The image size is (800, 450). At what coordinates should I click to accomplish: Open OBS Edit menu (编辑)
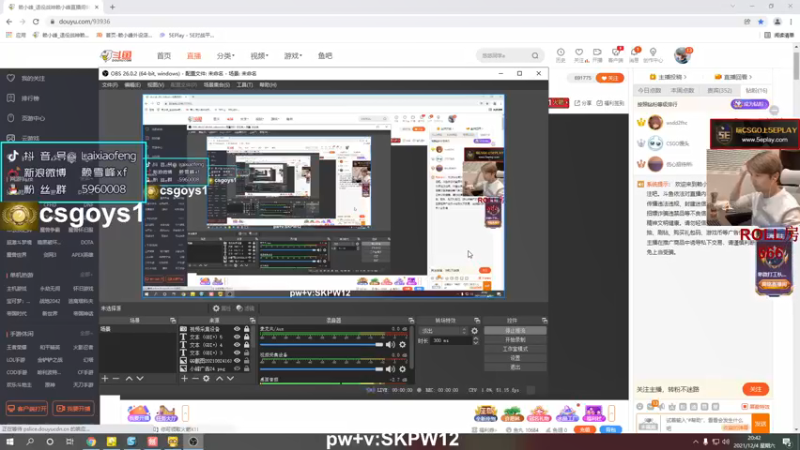[132, 85]
